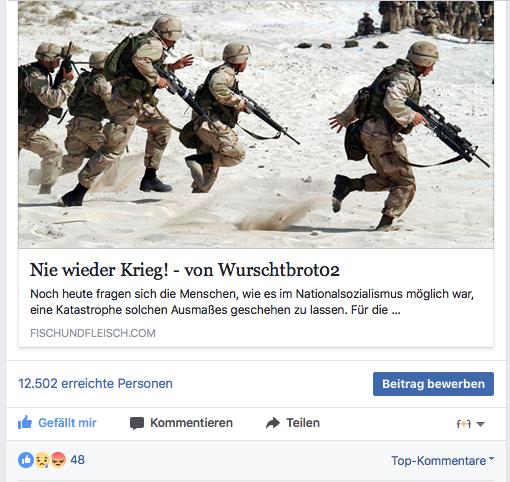Expand the post-as identity selector arrow
This screenshot has width=510, height=482.
click(x=480, y=424)
